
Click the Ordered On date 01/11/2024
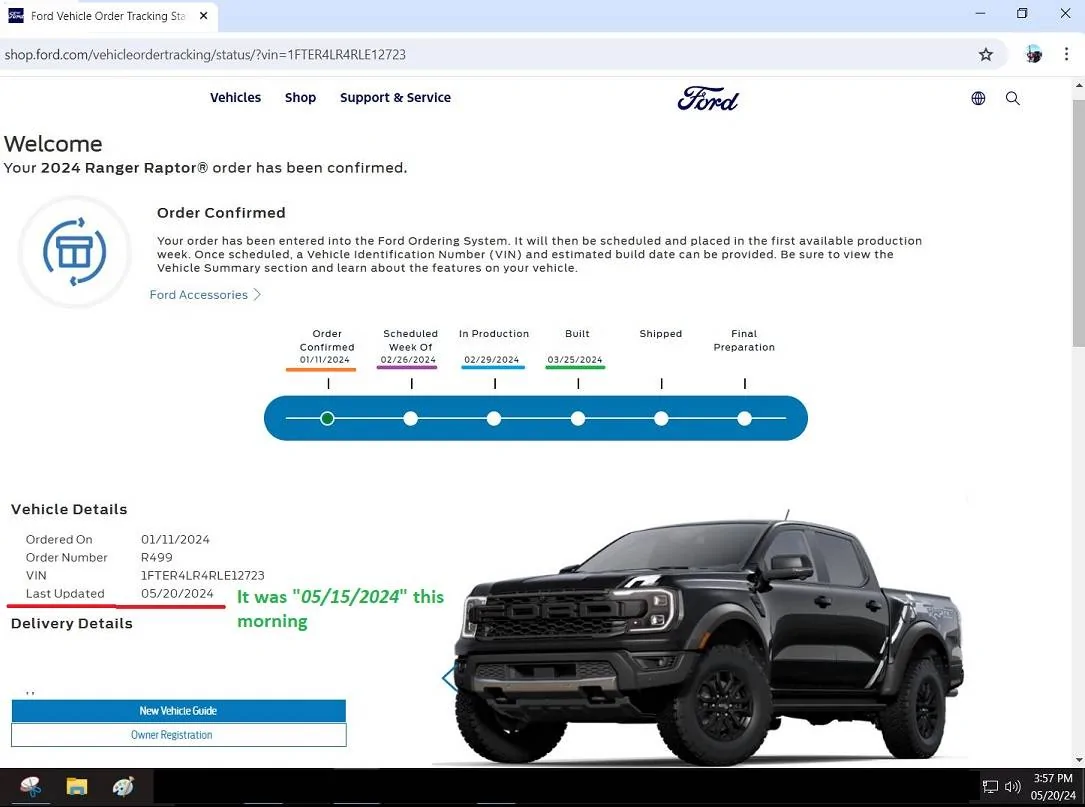point(175,540)
